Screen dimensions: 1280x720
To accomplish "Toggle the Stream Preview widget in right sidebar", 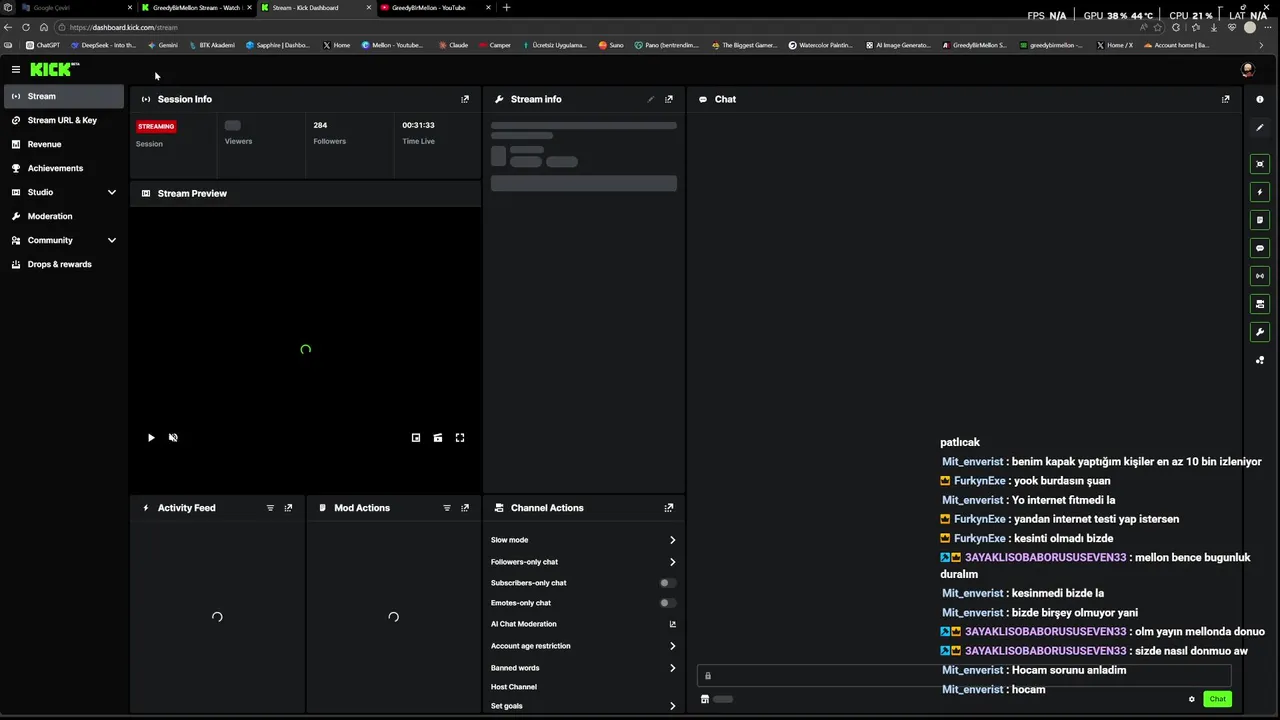I will pos(1260,164).
